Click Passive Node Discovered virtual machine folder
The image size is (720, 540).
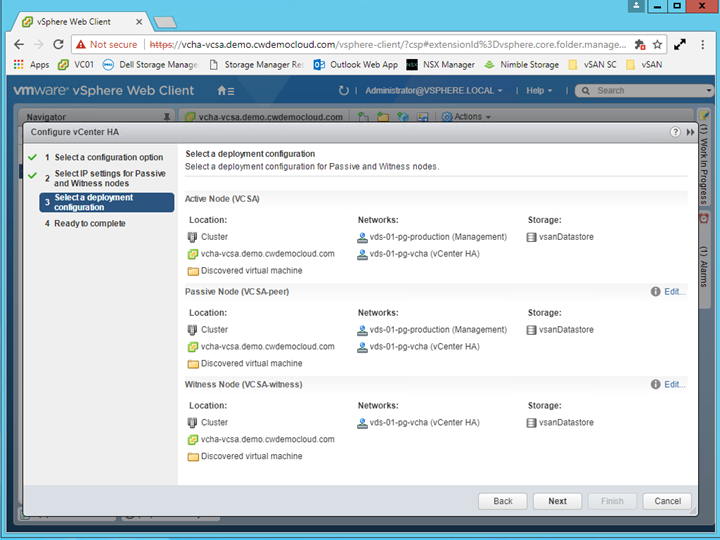click(x=245, y=363)
